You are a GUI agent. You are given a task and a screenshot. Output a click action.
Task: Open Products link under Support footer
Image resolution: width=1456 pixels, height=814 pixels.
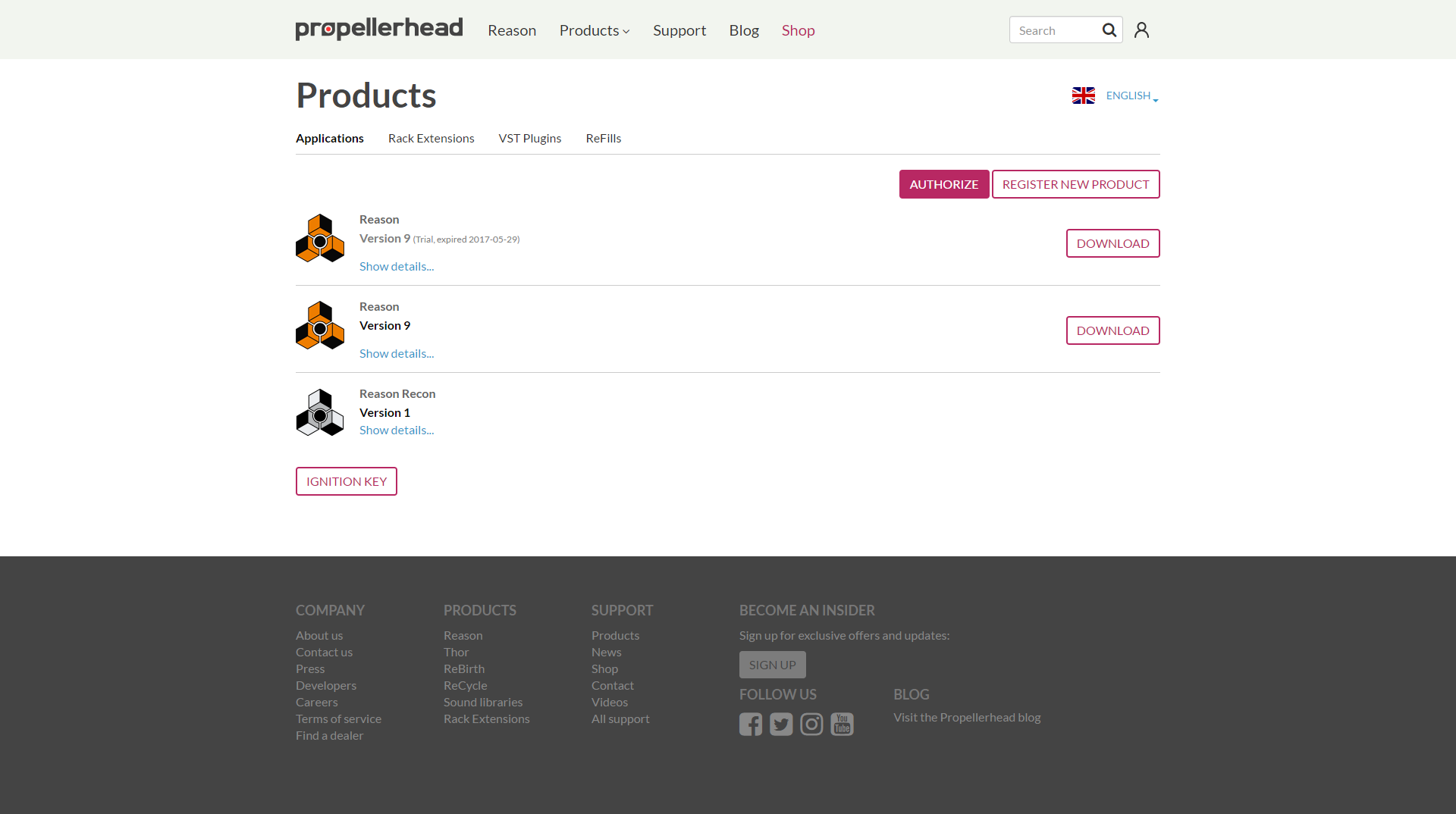pyautogui.click(x=615, y=635)
